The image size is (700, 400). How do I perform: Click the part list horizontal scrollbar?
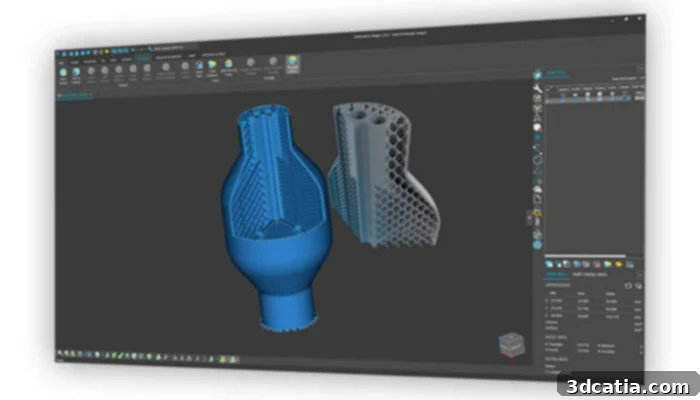click(x=585, y=256)
